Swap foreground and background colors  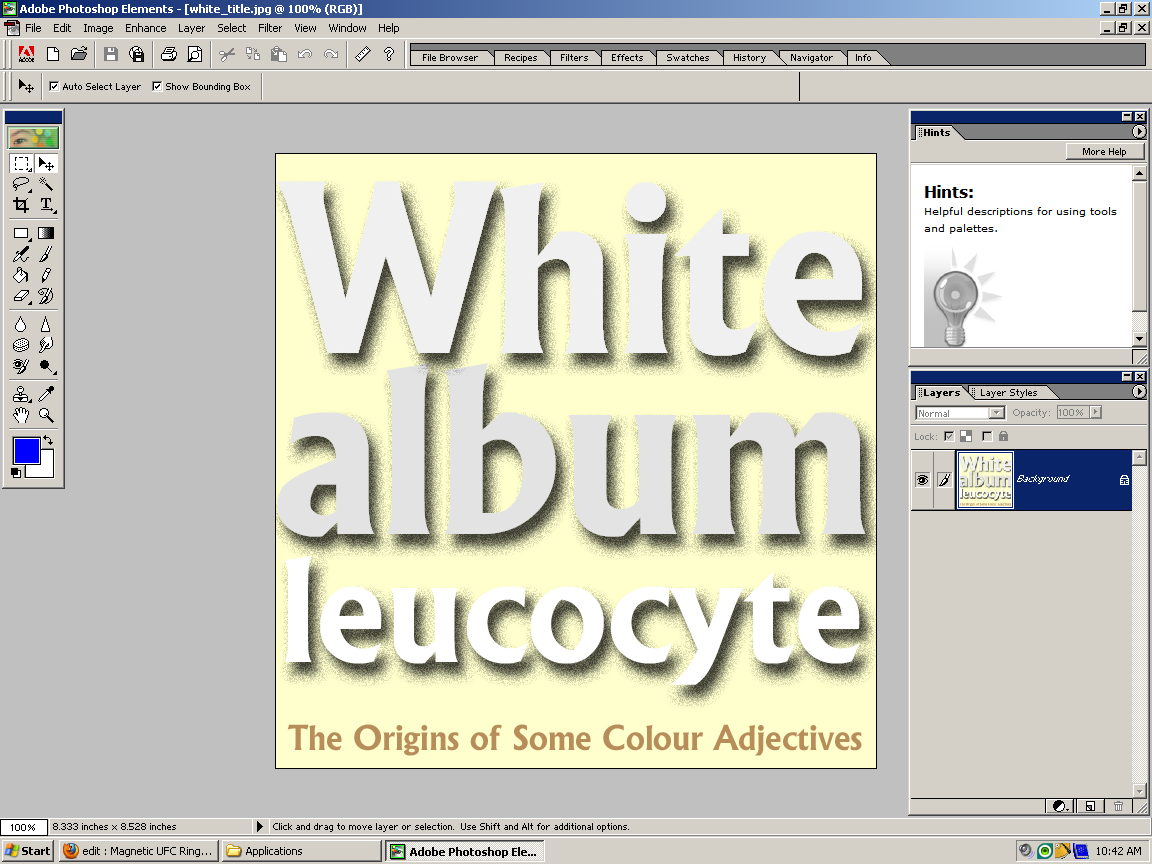point(48,440)
